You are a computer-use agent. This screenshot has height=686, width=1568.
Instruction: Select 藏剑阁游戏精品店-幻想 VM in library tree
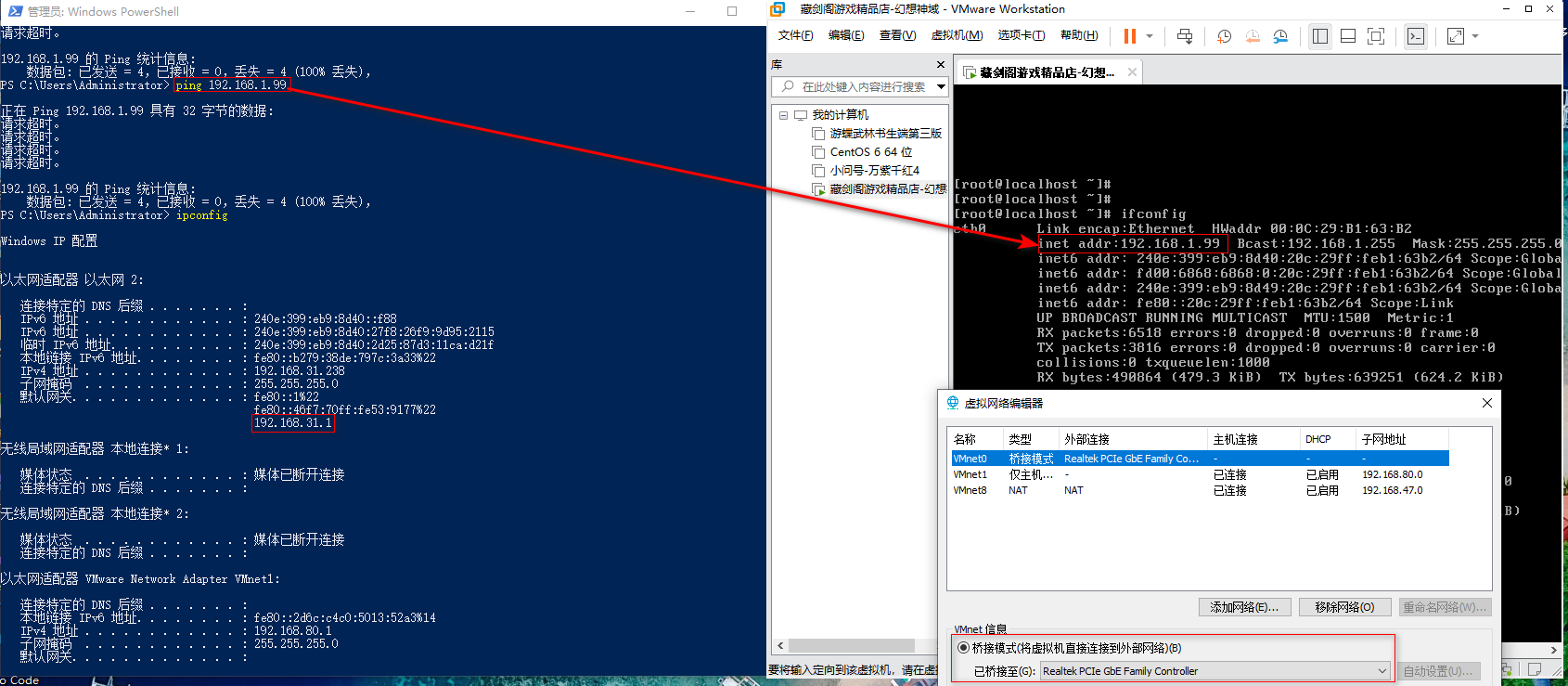pos(879,189)
